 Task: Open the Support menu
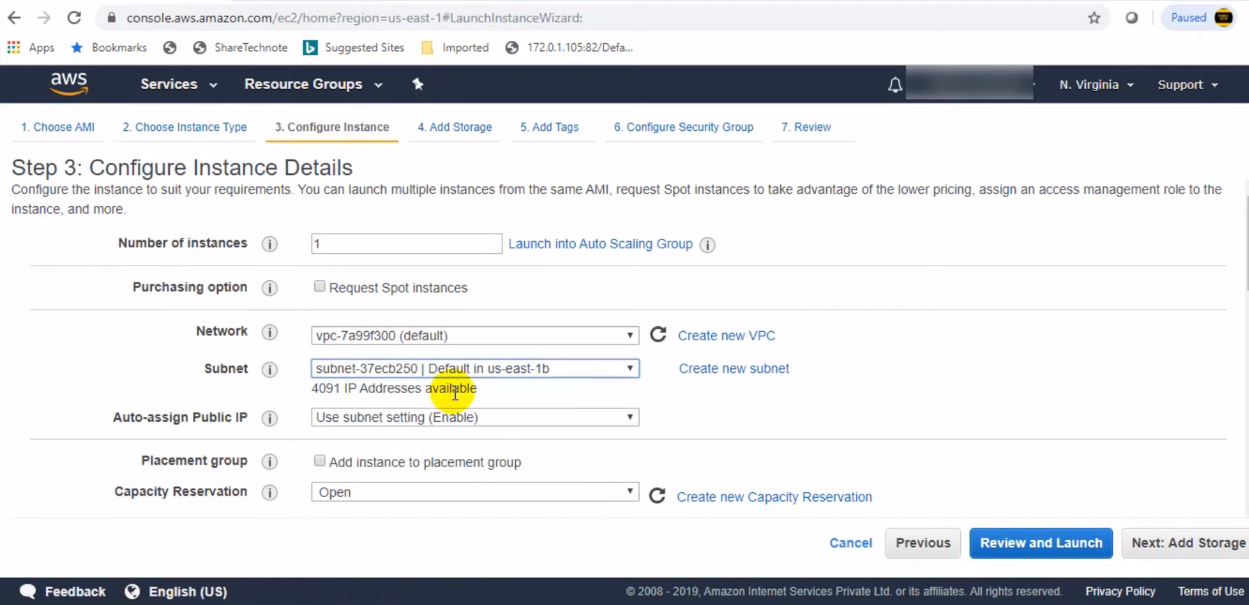click(1188, 85)
